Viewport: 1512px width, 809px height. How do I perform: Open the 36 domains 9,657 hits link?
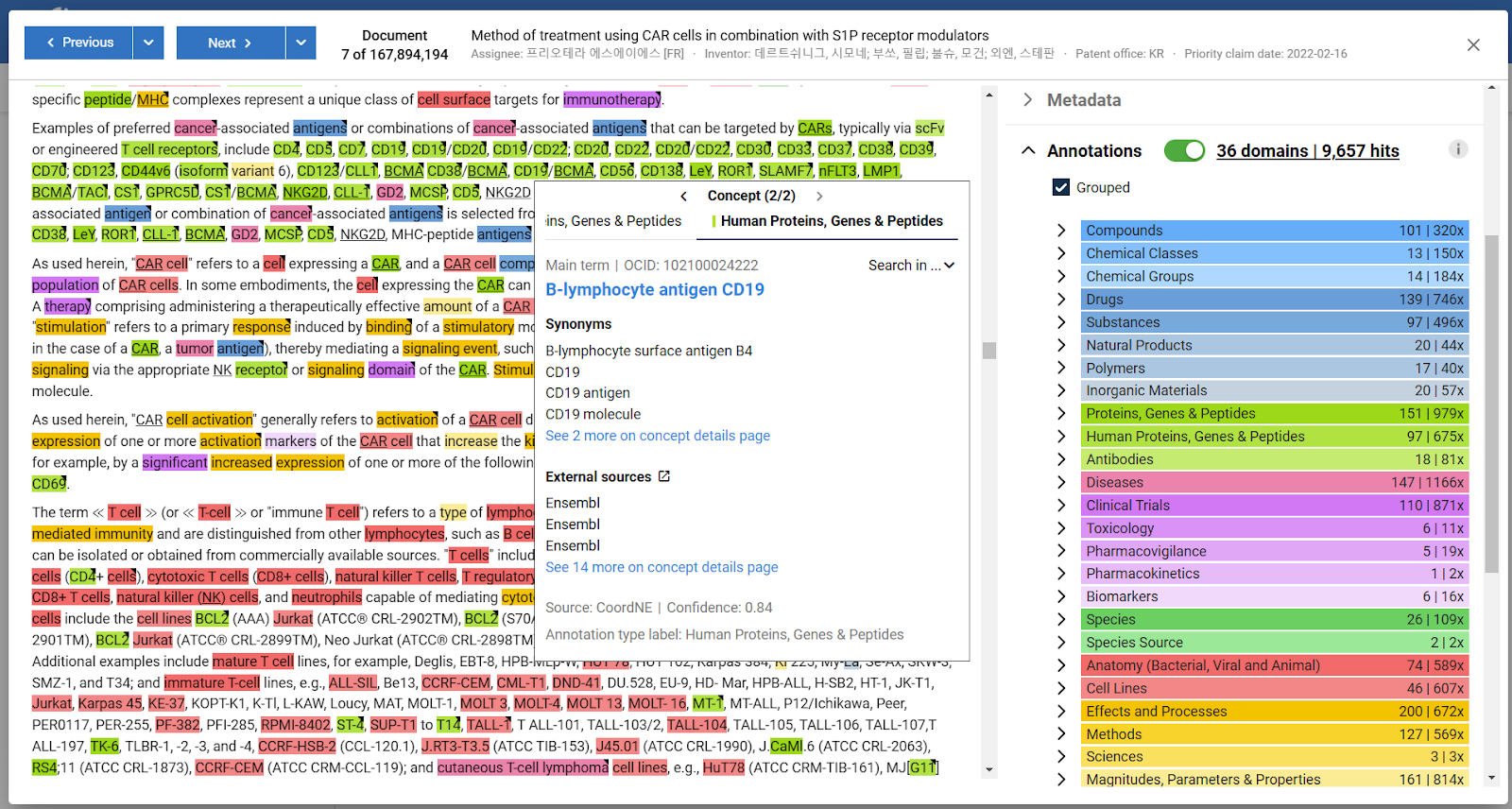(1308, 150)
